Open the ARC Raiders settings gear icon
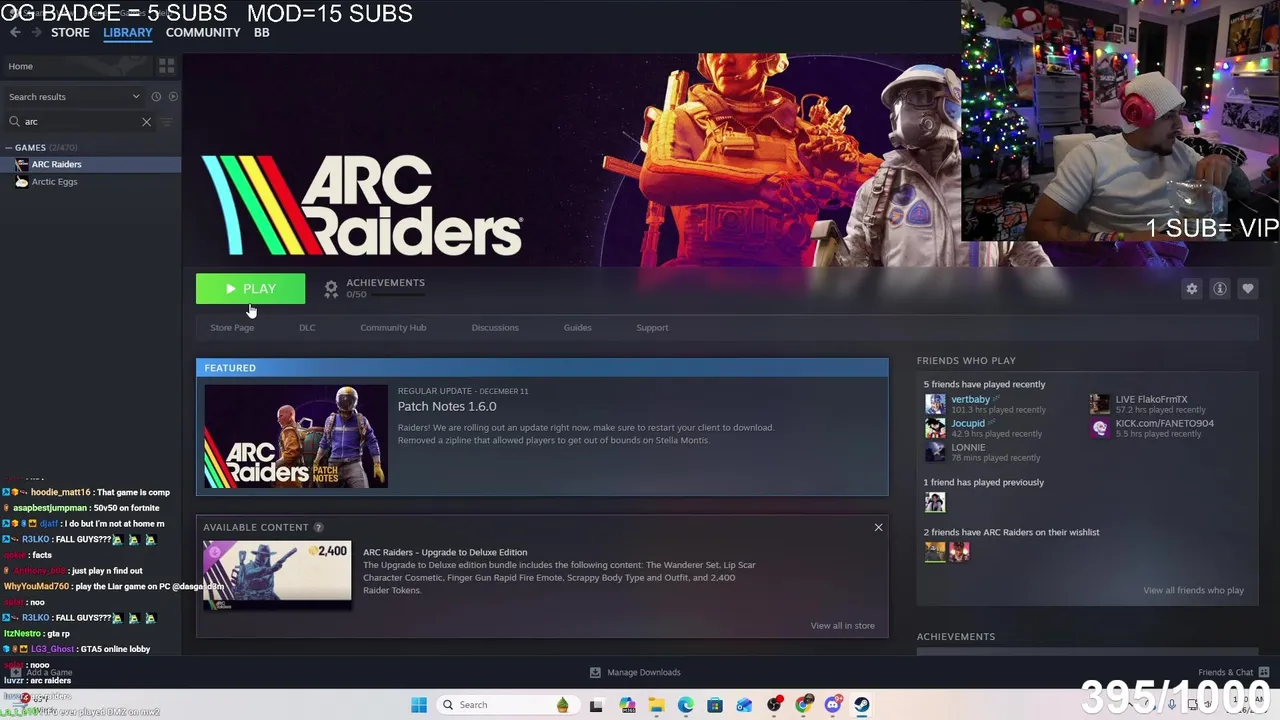Viewport: 1280px width, 720px height. [1192, 289]
